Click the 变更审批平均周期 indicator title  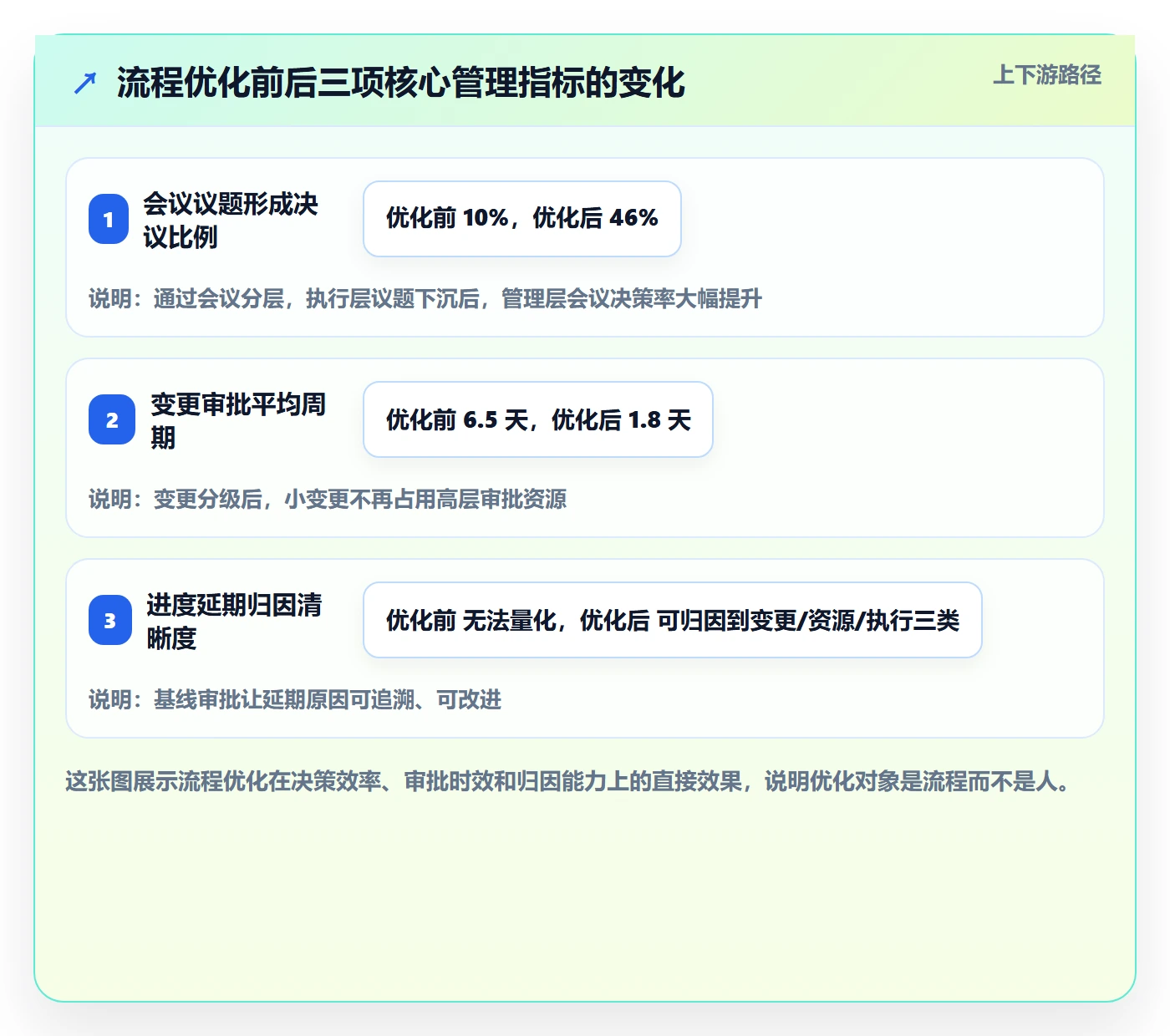click(238, 420)
